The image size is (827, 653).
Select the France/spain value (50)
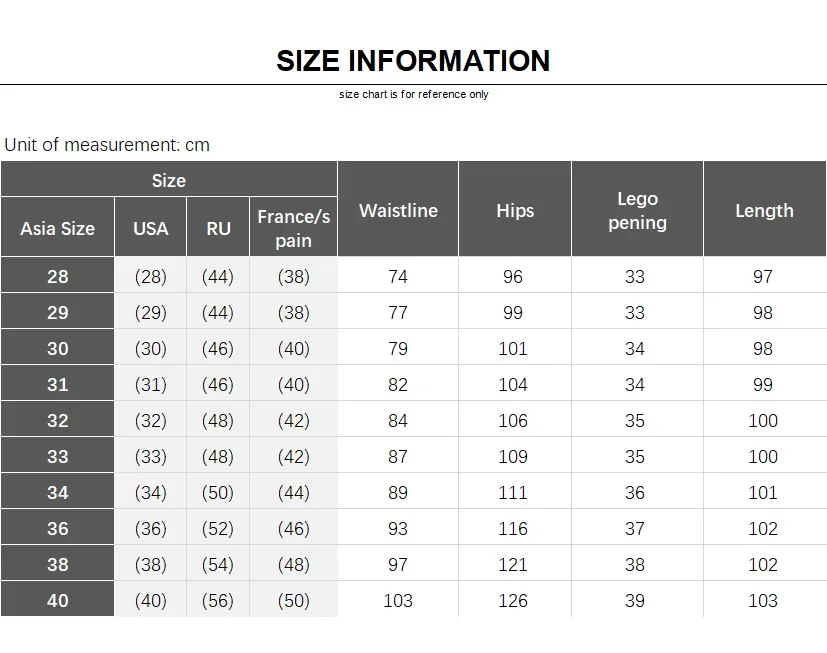[x=293, y=600]
